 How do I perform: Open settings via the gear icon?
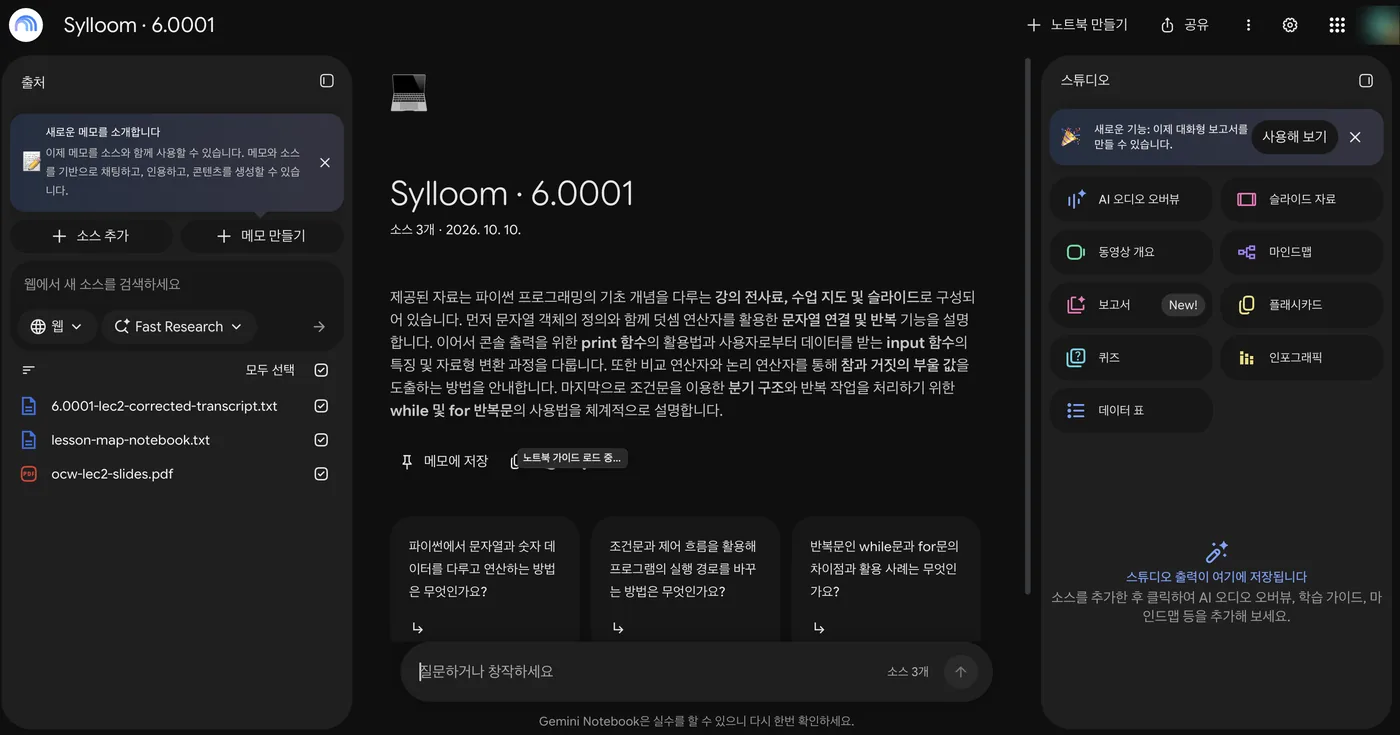[x=1290, y=25]
